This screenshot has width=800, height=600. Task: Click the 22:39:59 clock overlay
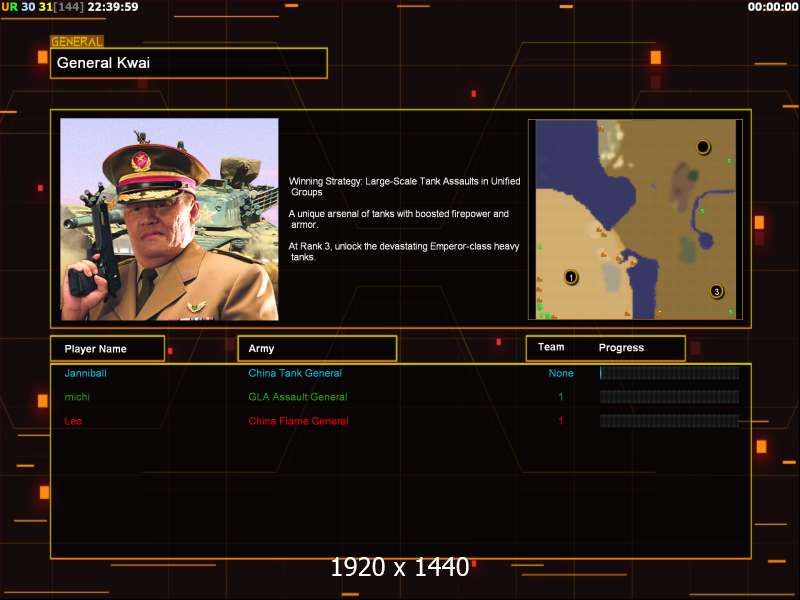click(x=113, y=7)
